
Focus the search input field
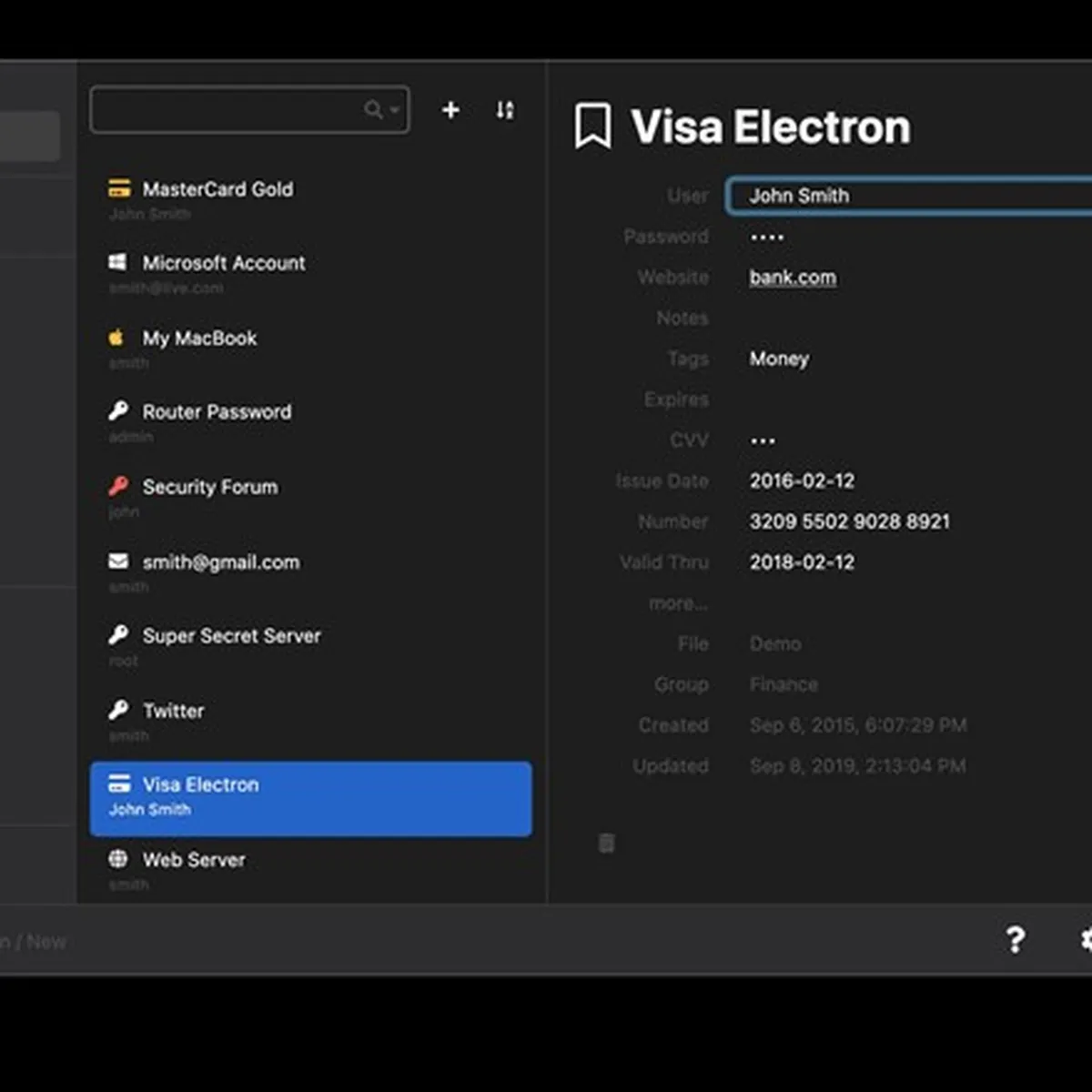[249, 110]
